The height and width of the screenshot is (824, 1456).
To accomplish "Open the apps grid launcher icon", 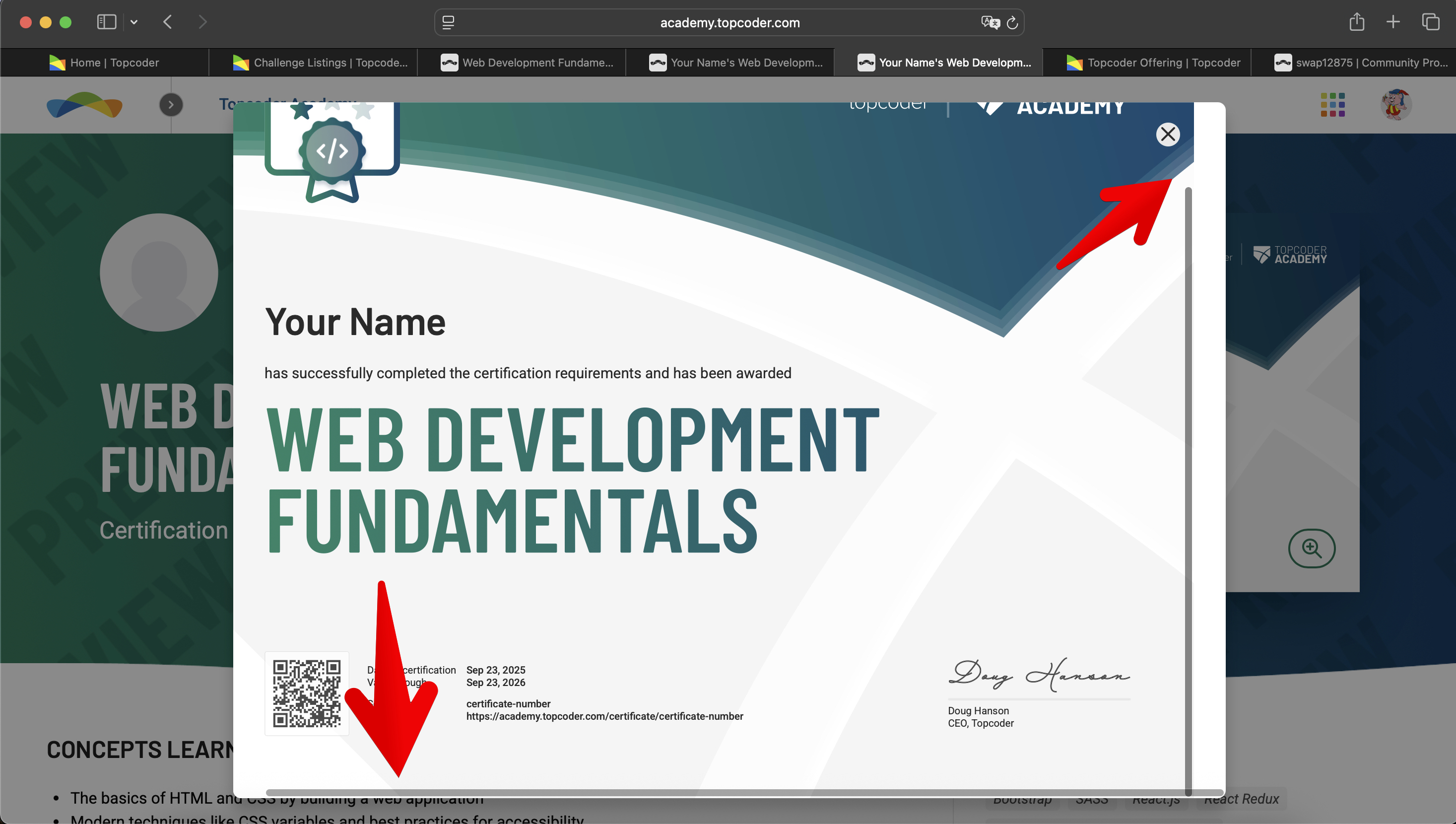I will click(1332, 105).
